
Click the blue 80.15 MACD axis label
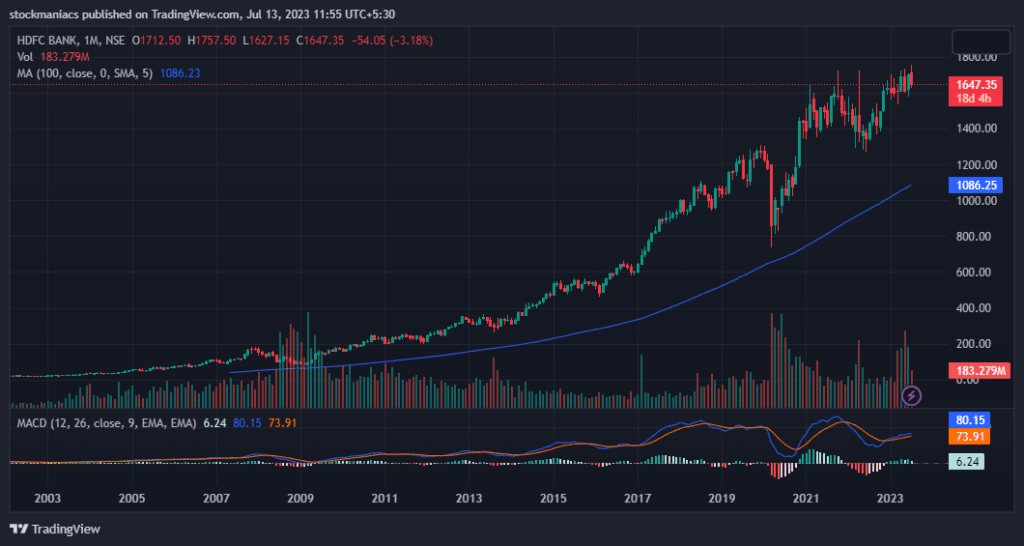[x=969, y=420]
